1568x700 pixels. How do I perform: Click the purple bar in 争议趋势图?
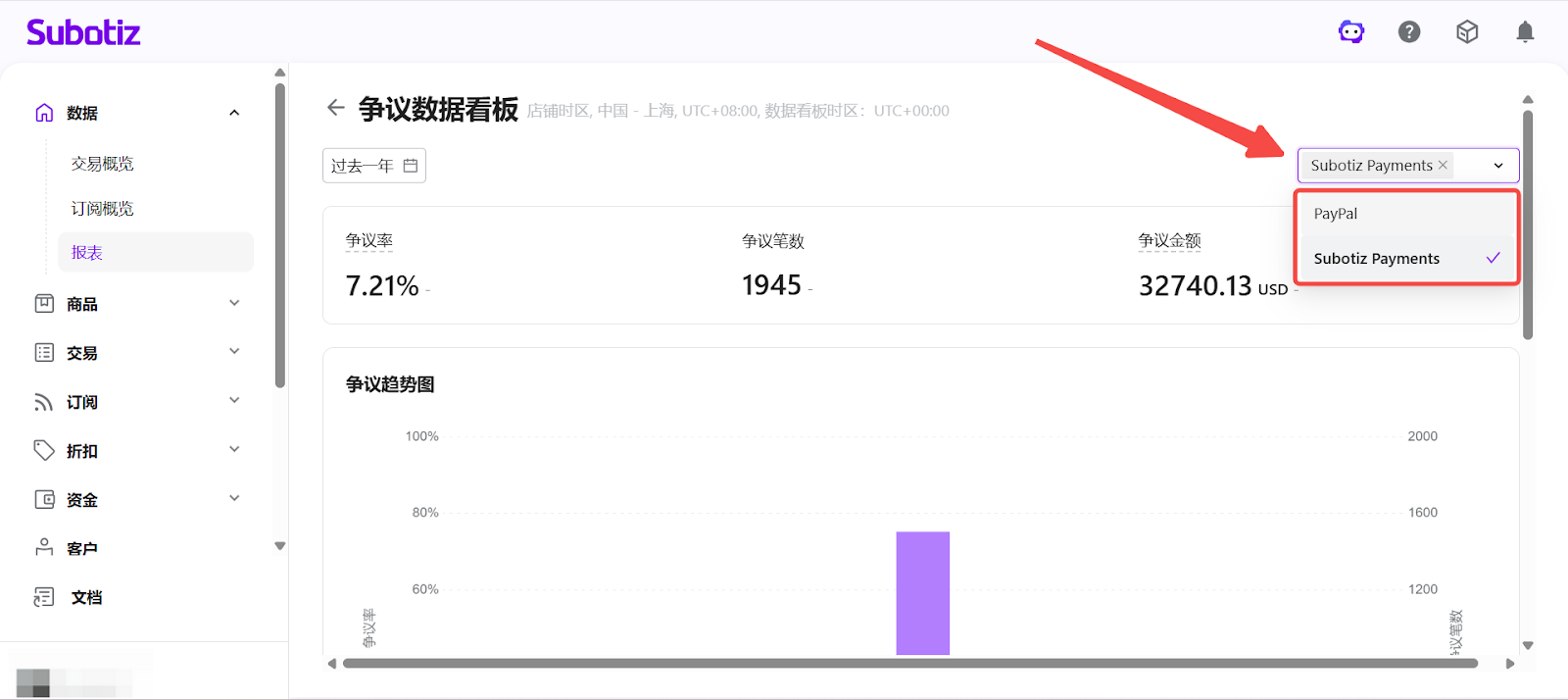(922, 592)
